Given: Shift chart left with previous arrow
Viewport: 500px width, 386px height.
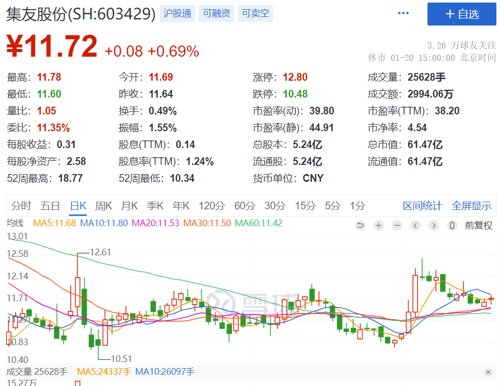Looking at the screenshot, I should pyautogui.click(x=415, y=226).
